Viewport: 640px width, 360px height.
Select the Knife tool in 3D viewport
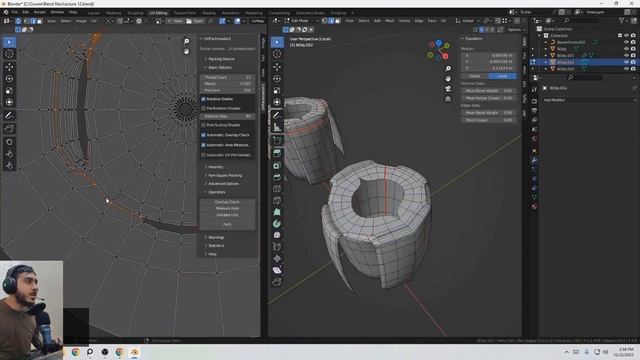coord(277,200)
